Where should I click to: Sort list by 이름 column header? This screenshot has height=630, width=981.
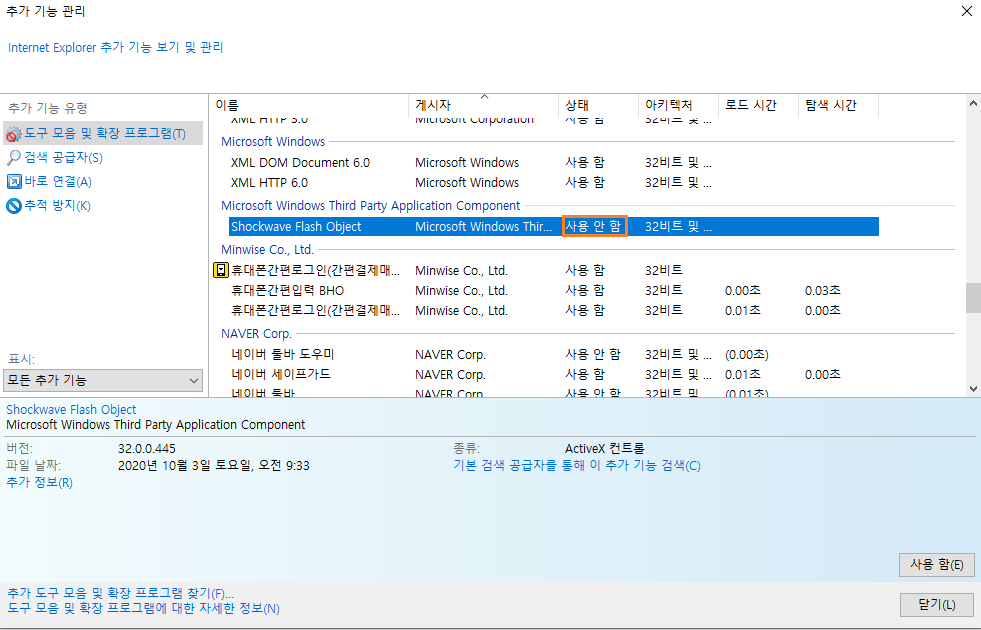[308, 105]
